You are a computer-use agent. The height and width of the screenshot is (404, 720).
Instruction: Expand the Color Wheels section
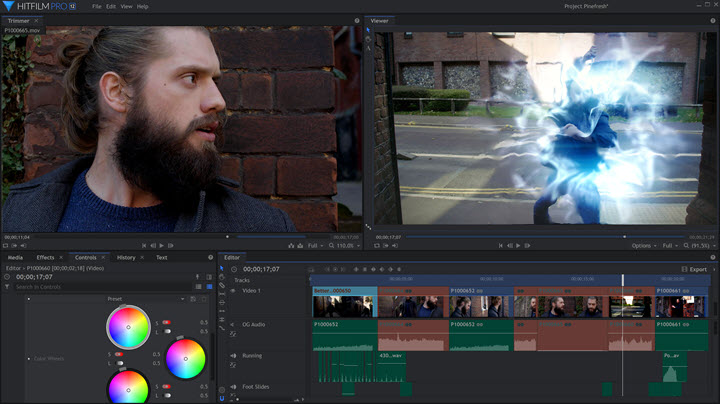[x=28, y=358]
